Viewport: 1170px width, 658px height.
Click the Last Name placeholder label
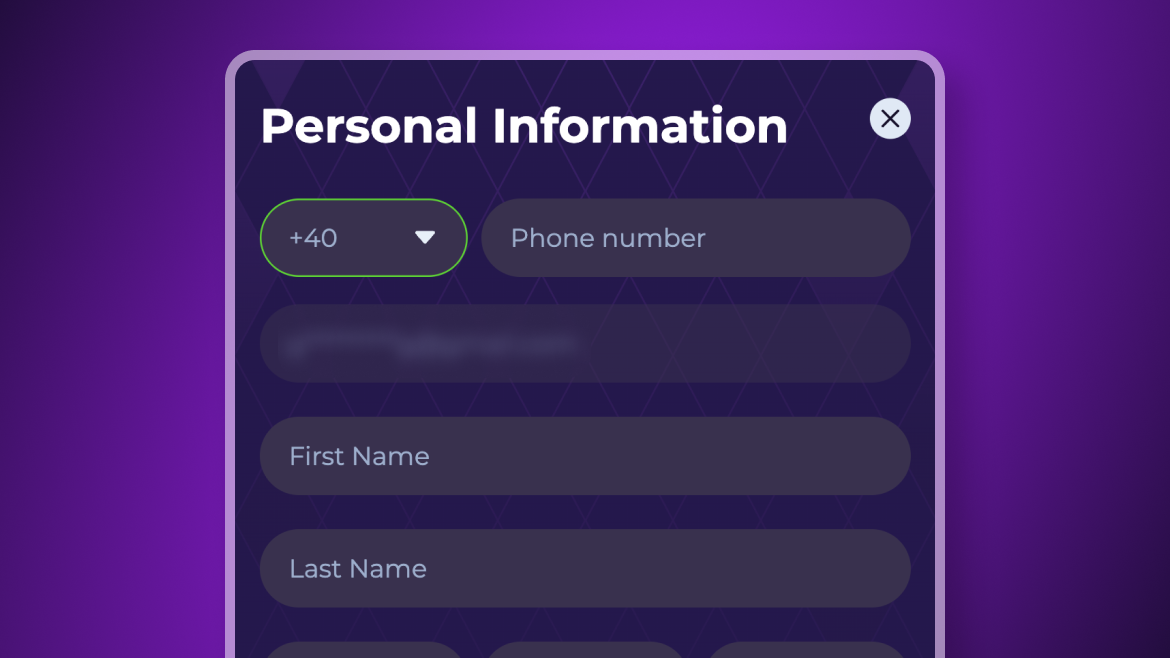pyautogui.click(x=358, y=568)
